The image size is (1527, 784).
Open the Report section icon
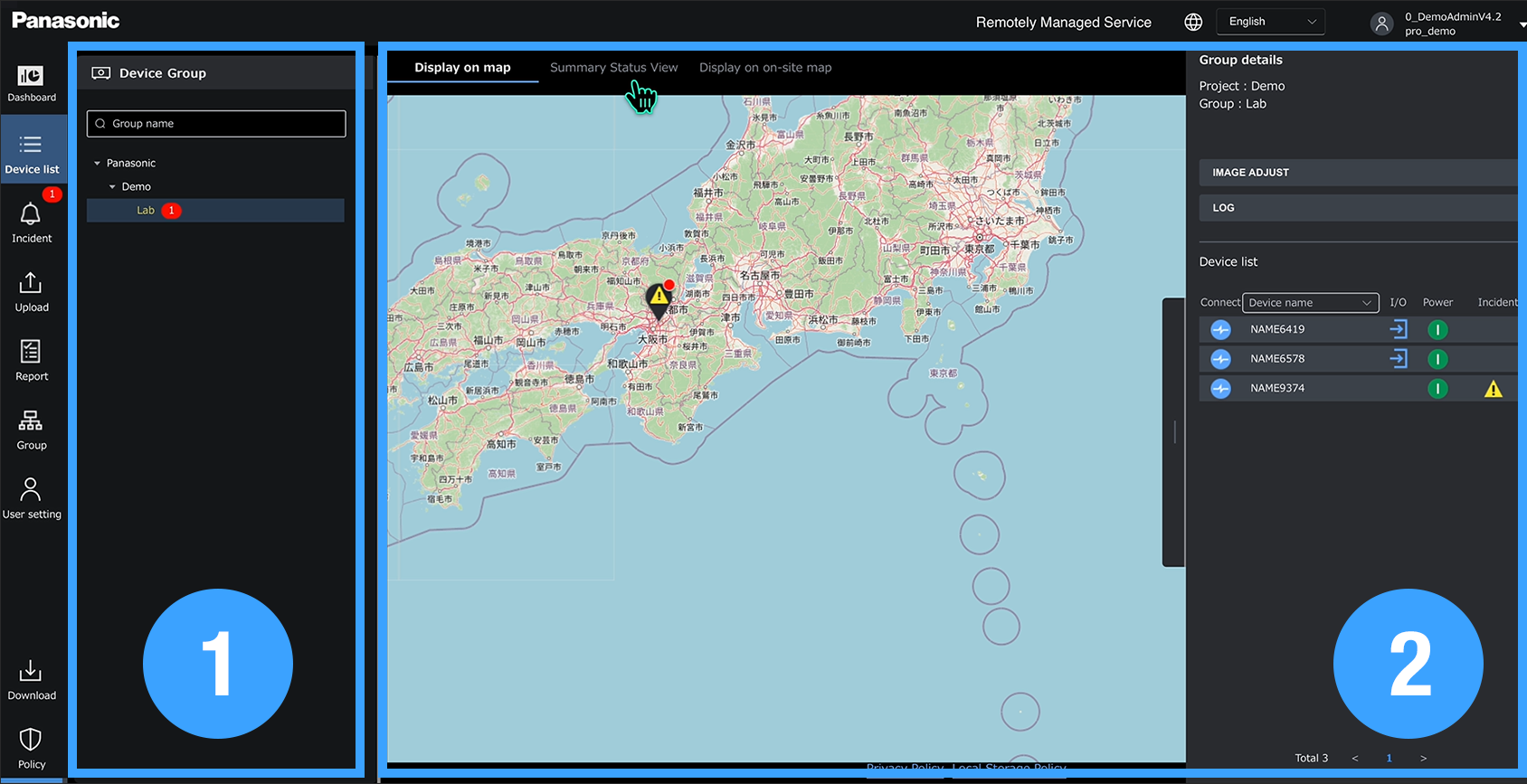click(31, 353)
